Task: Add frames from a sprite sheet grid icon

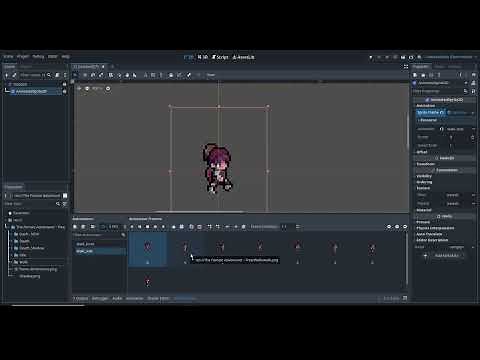Action: click(182, 227)
